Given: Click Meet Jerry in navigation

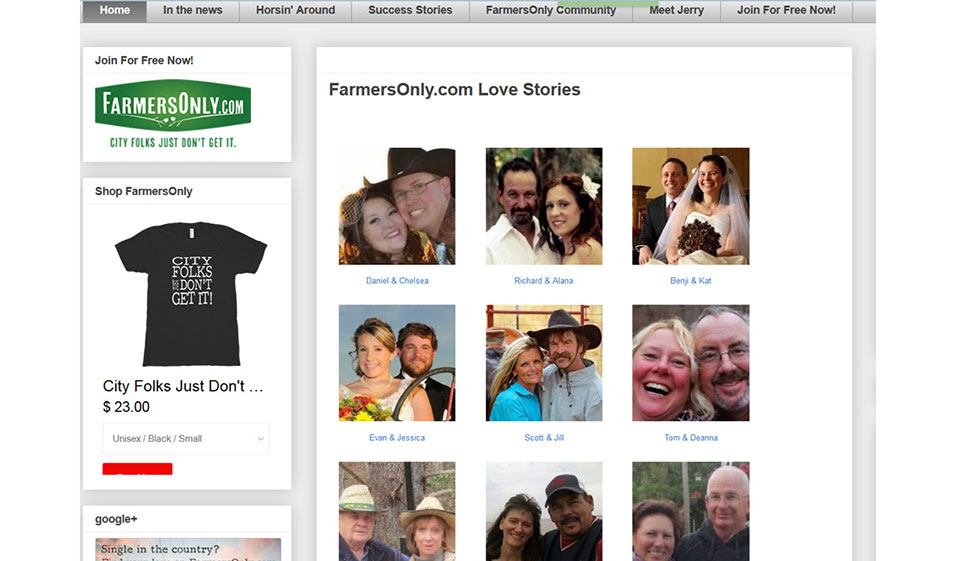Looking at the screenshot, I should (x=676, y=11).
